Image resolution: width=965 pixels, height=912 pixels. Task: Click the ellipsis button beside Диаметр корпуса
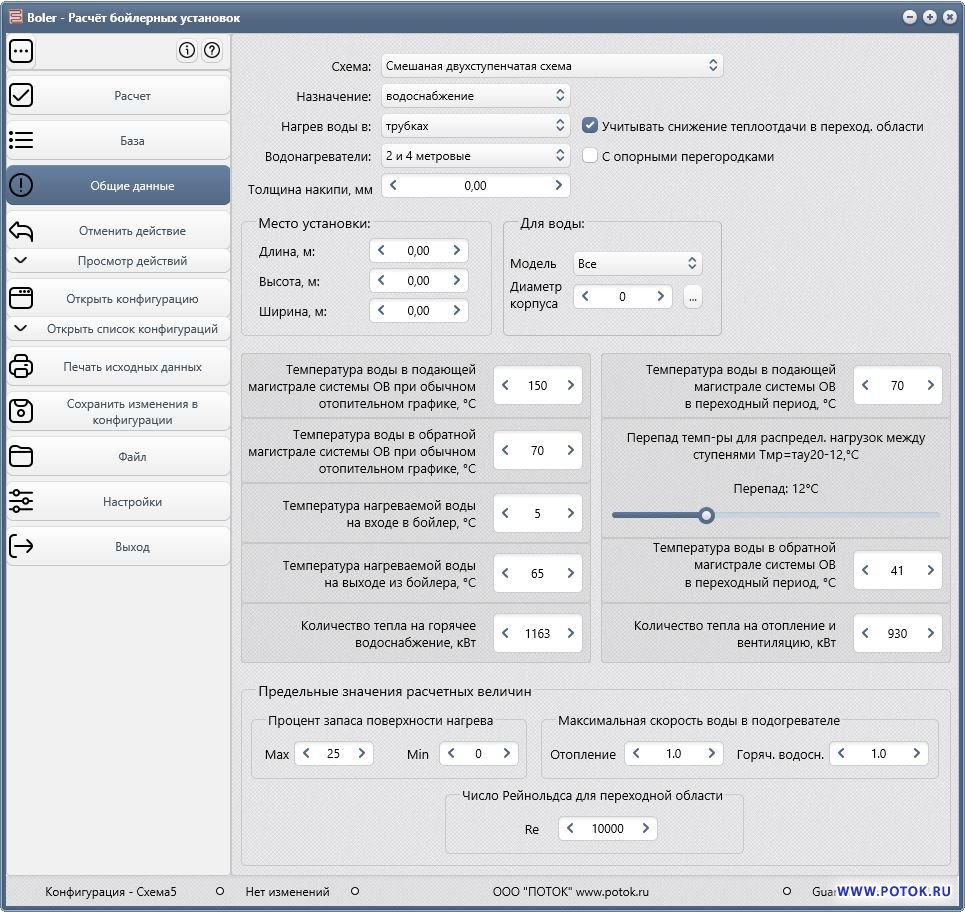[693, 297]
